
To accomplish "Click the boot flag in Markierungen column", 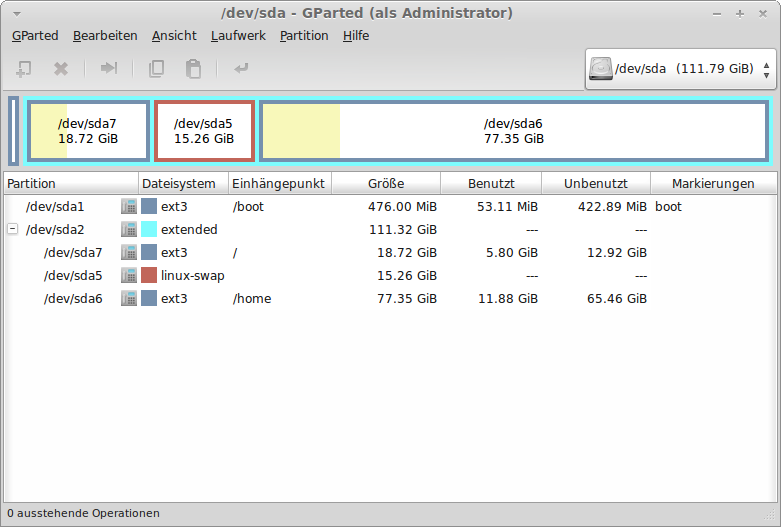I will click(668, 206).
